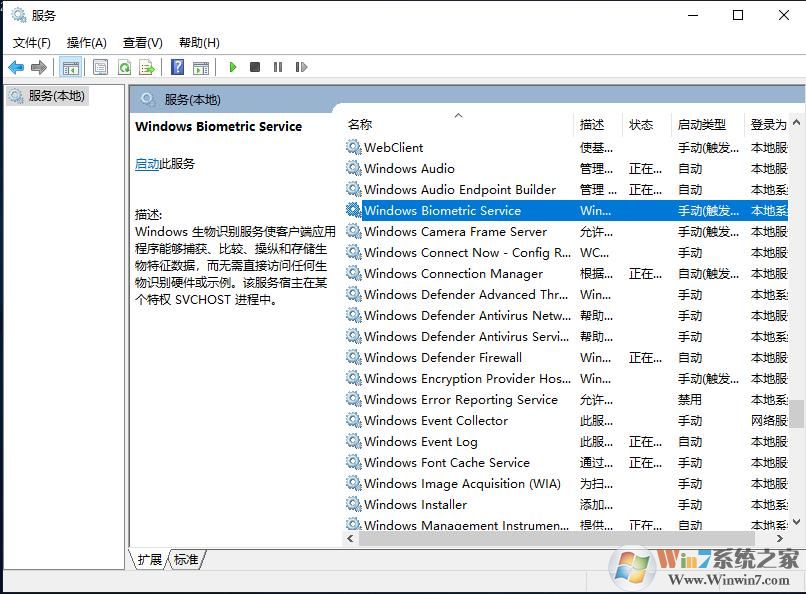
Task: Click the green Start service icon
Action: [x=233, y=67]
